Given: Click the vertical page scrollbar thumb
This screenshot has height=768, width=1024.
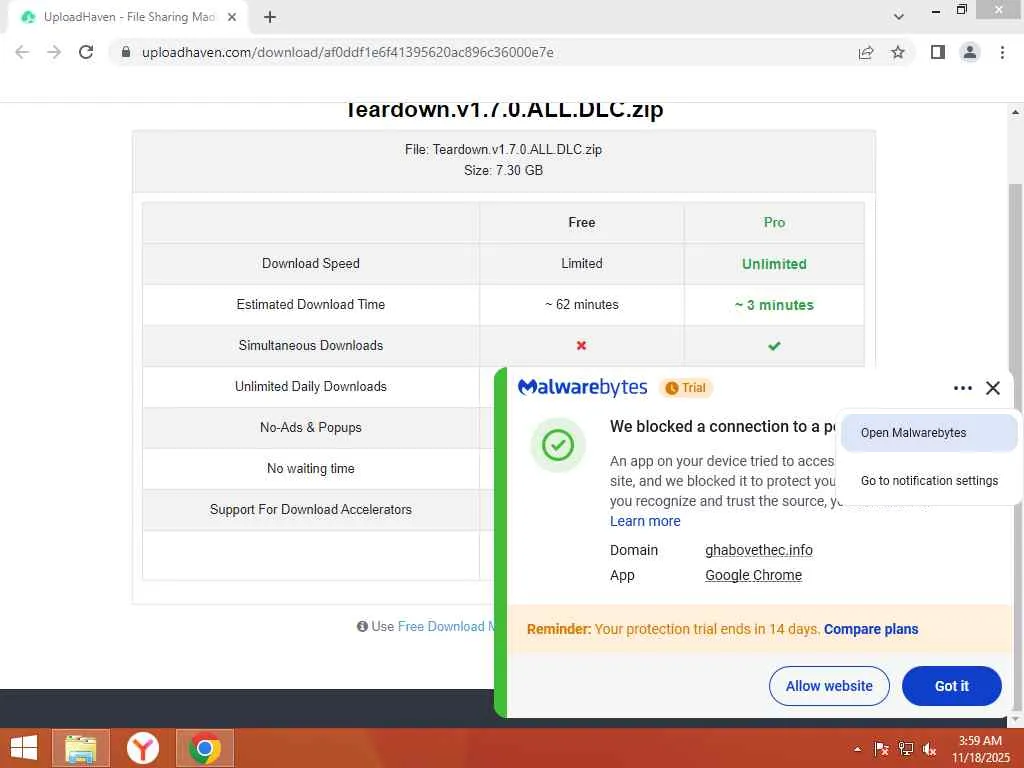Looking at the screenshot, I should 1016,274.
